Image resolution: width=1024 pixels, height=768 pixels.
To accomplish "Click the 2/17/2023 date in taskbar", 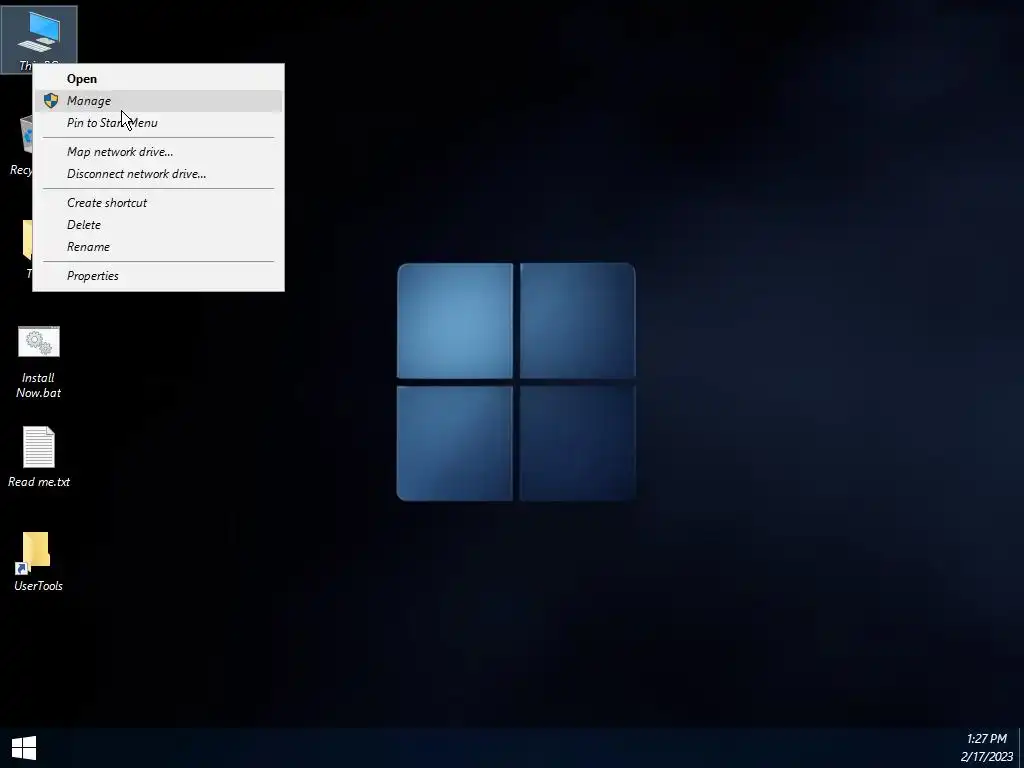I will click(x=986, y=757).
